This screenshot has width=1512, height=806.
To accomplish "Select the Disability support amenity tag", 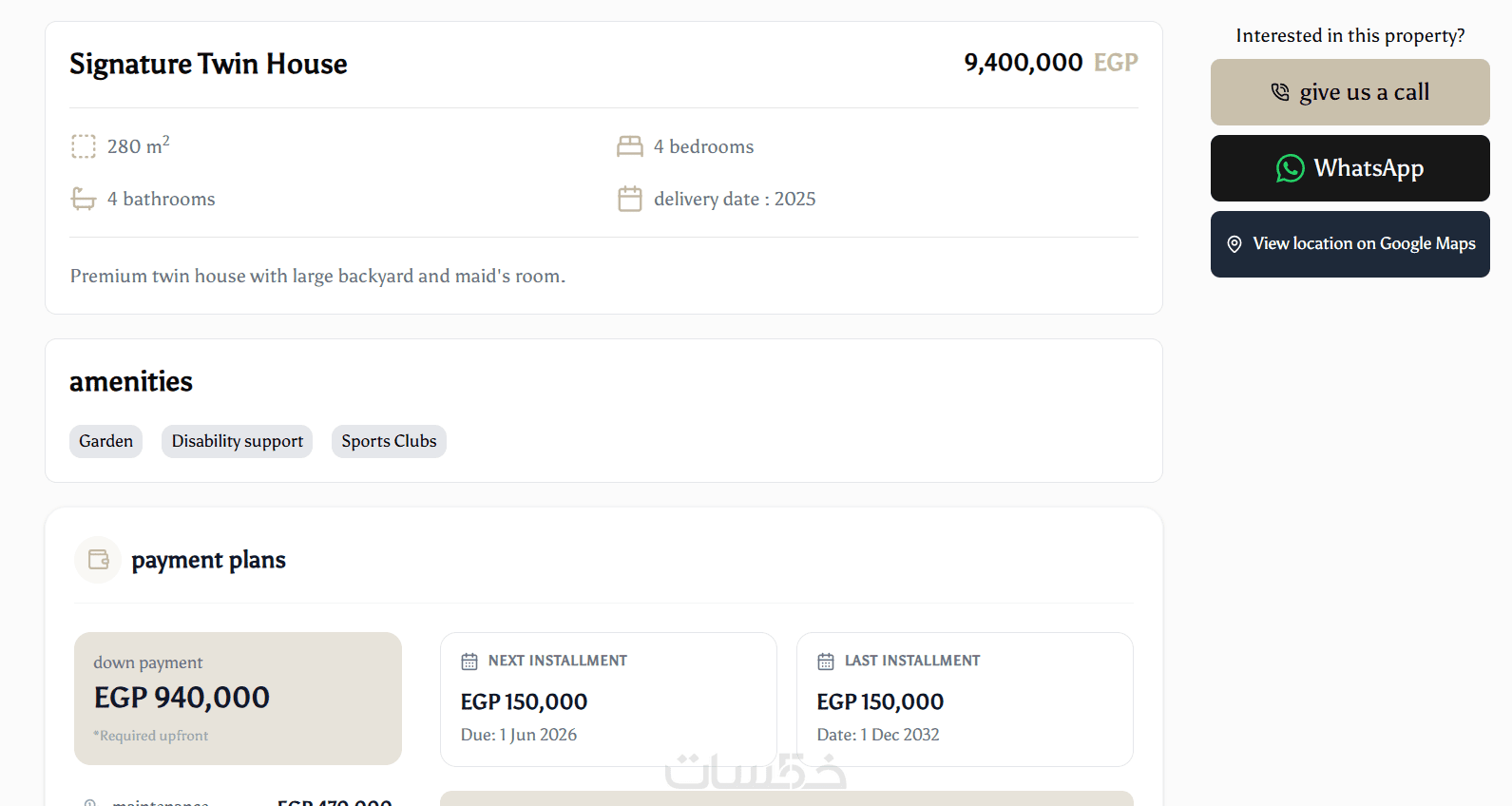I will coord(237,441).
